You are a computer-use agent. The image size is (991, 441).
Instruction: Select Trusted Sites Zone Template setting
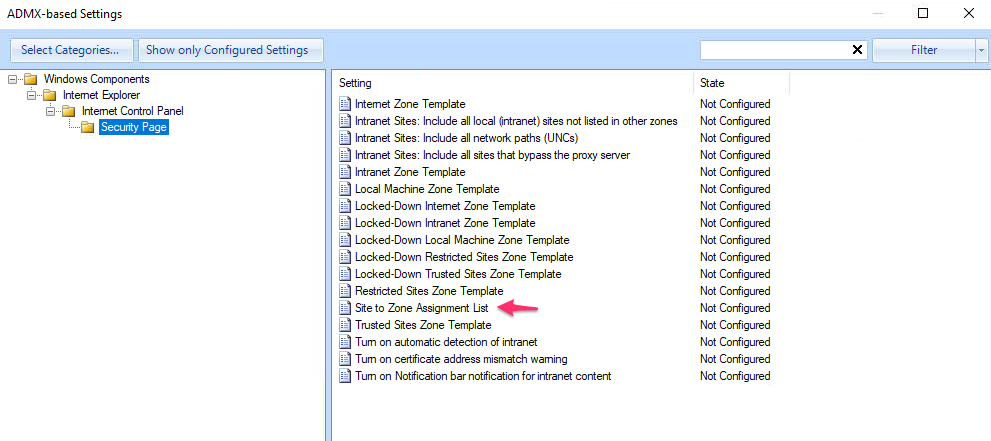(423, 325)
